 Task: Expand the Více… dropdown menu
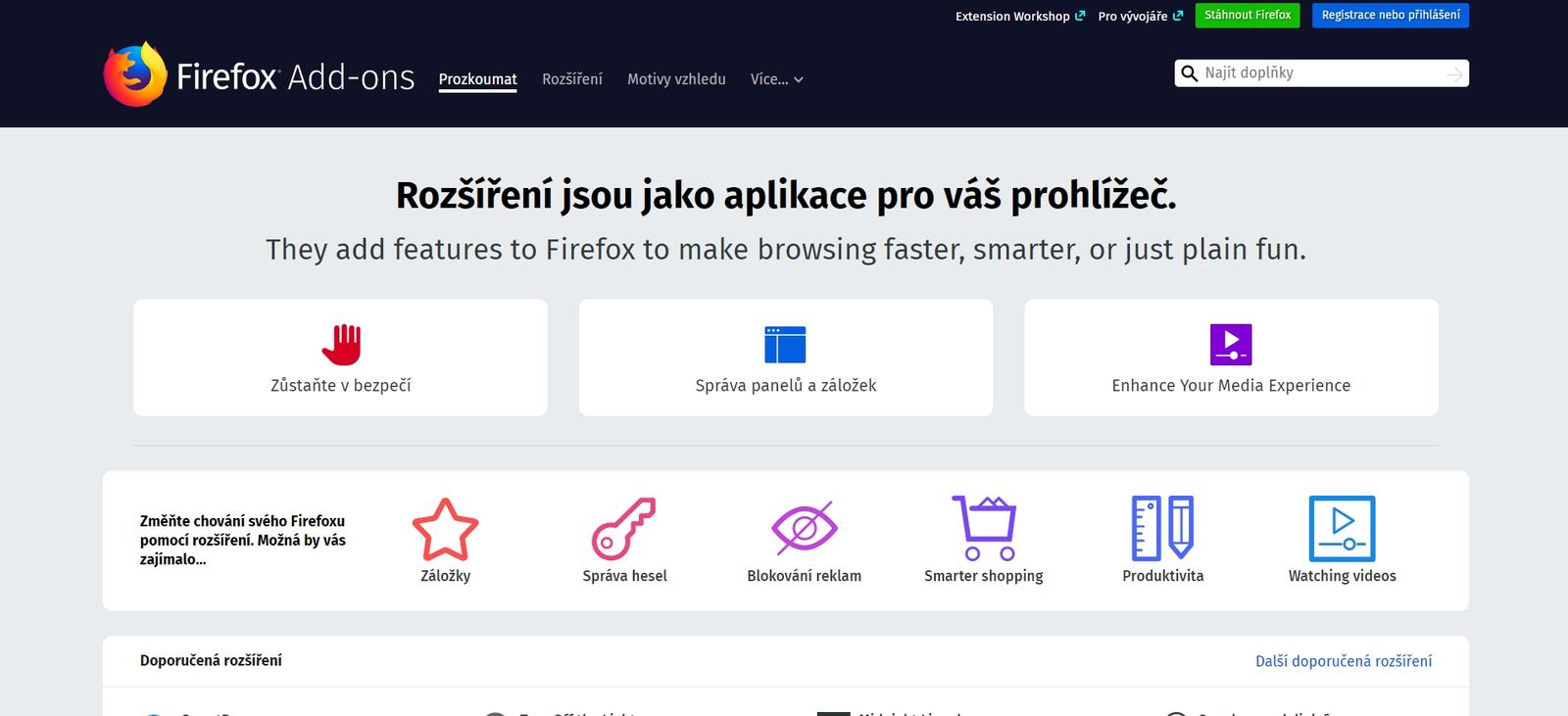pos(777,79)
